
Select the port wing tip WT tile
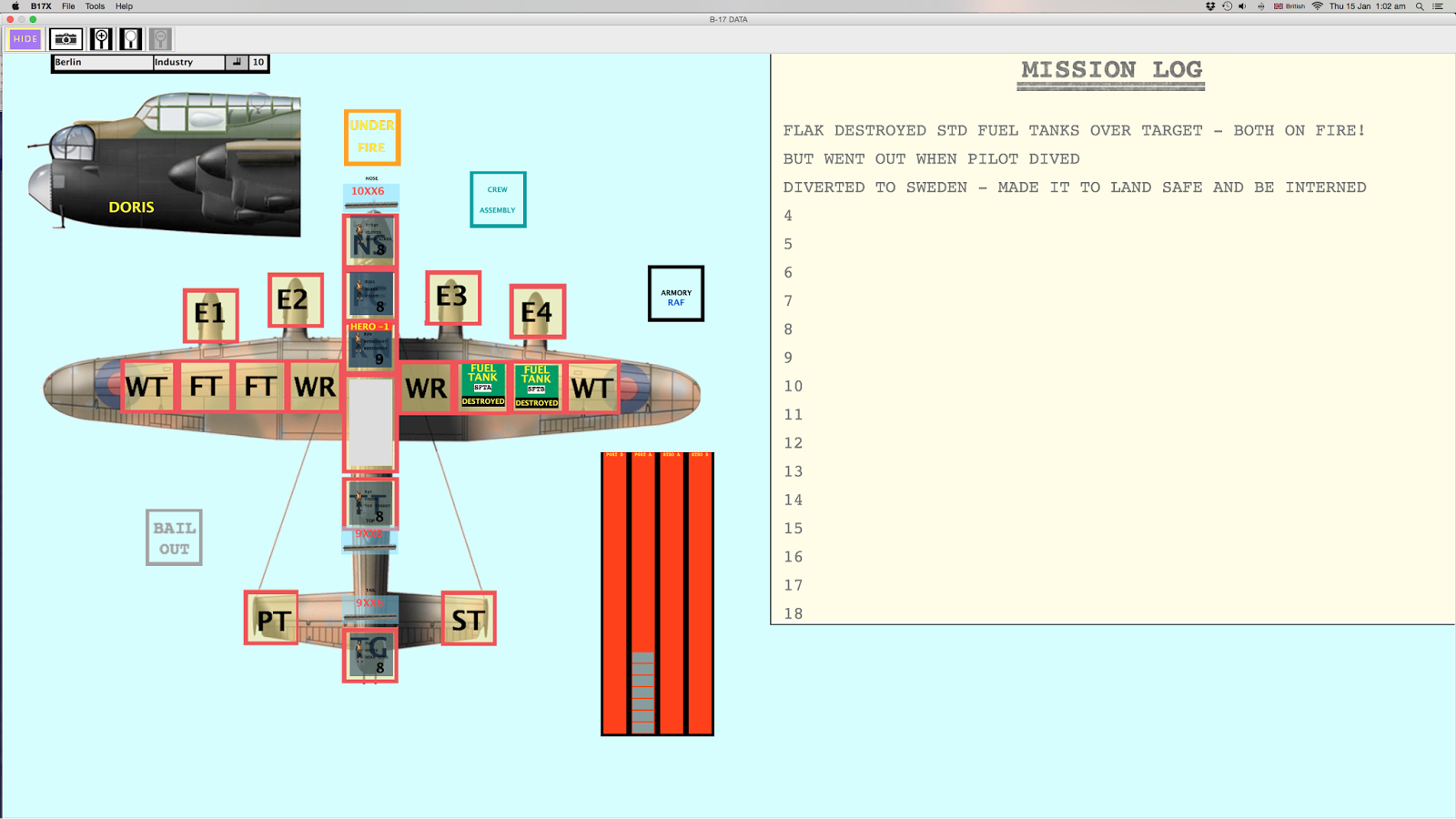pos(147,387)
